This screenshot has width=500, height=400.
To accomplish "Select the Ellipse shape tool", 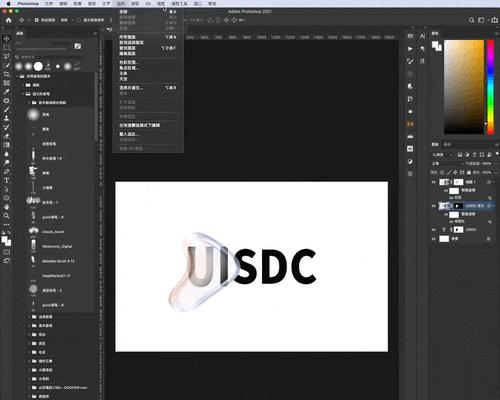I will coord(6,198).
